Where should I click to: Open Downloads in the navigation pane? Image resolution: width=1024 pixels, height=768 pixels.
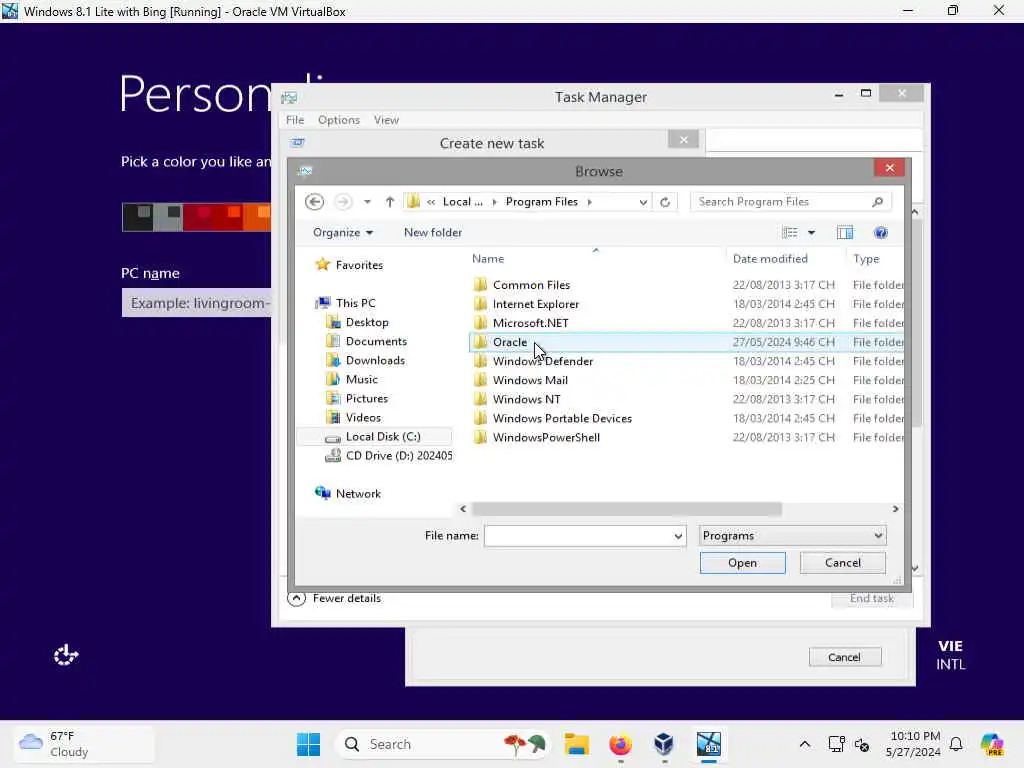(375, 360)
